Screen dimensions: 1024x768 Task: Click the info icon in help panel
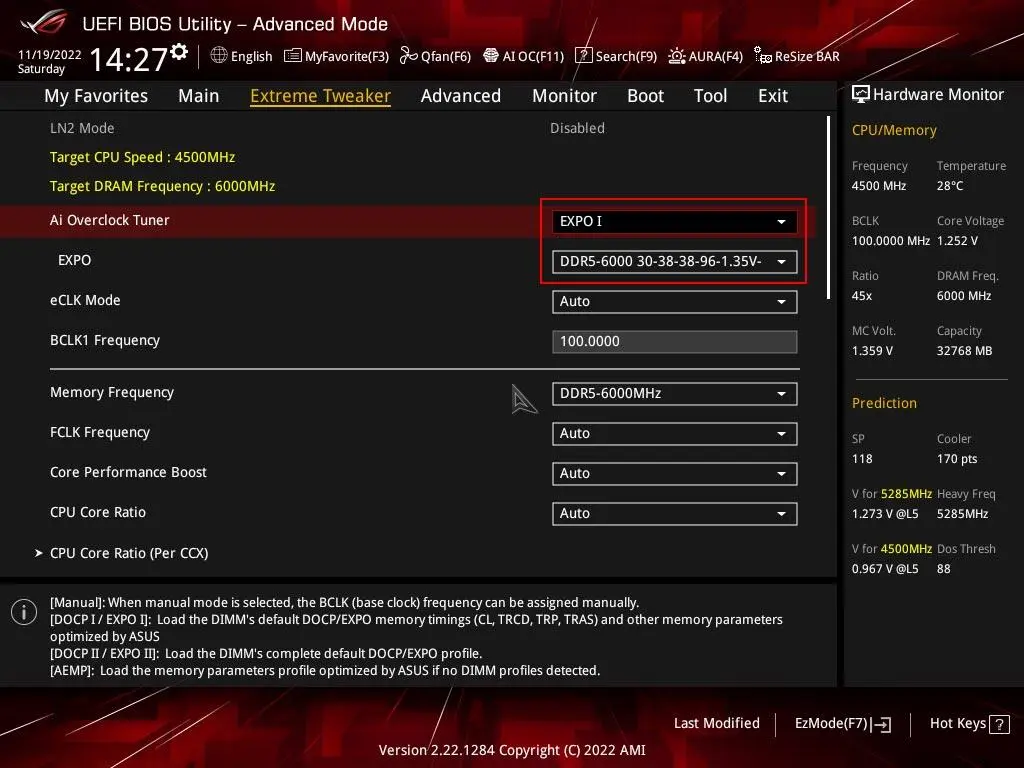coord(24,612)
